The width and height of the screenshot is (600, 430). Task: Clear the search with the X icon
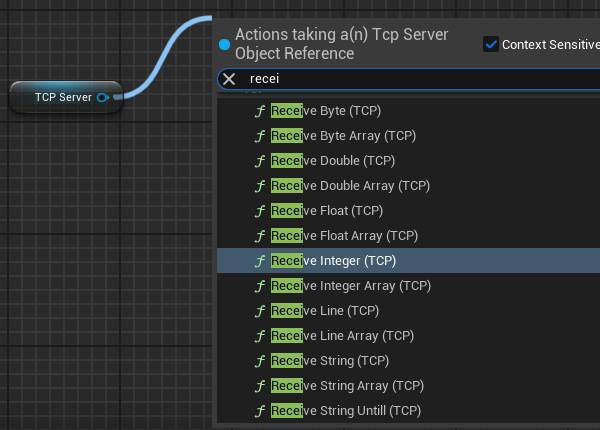tap(229, 79)
